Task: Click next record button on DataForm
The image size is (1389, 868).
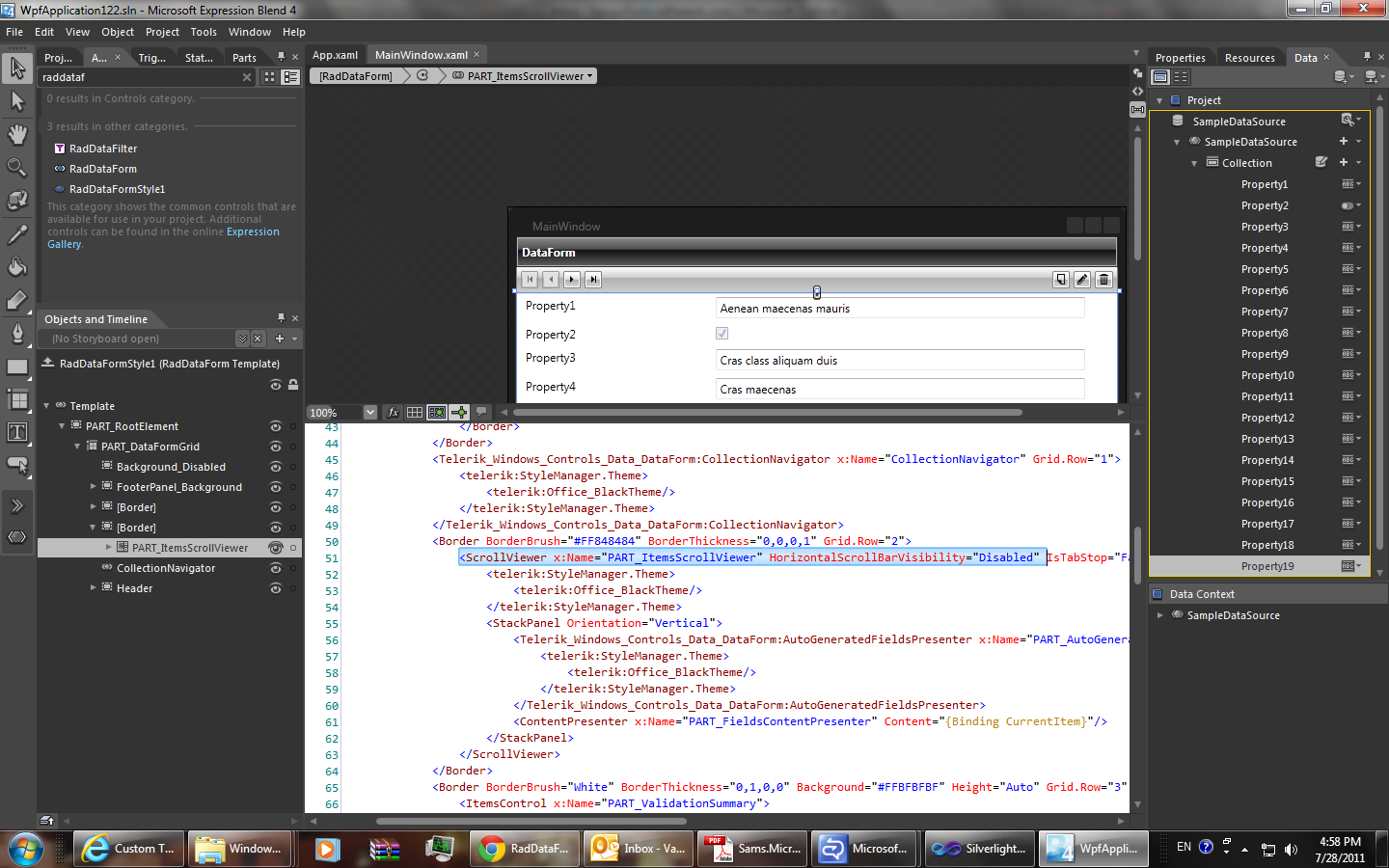Action: pos(572,280)
